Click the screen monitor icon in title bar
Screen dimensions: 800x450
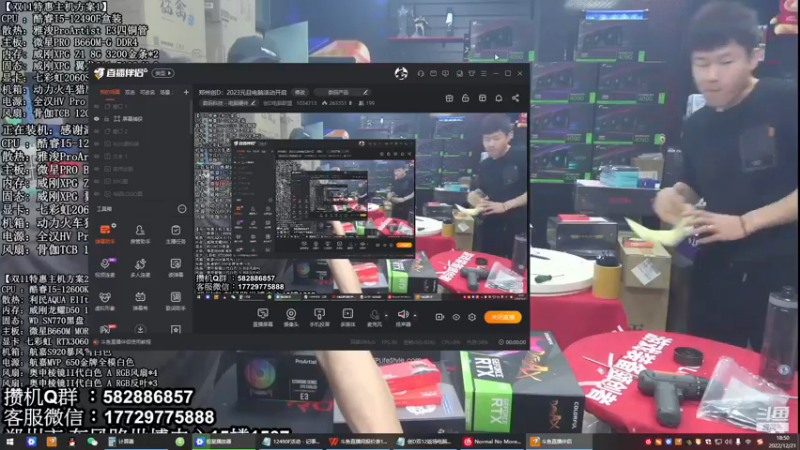coord(445,73)
